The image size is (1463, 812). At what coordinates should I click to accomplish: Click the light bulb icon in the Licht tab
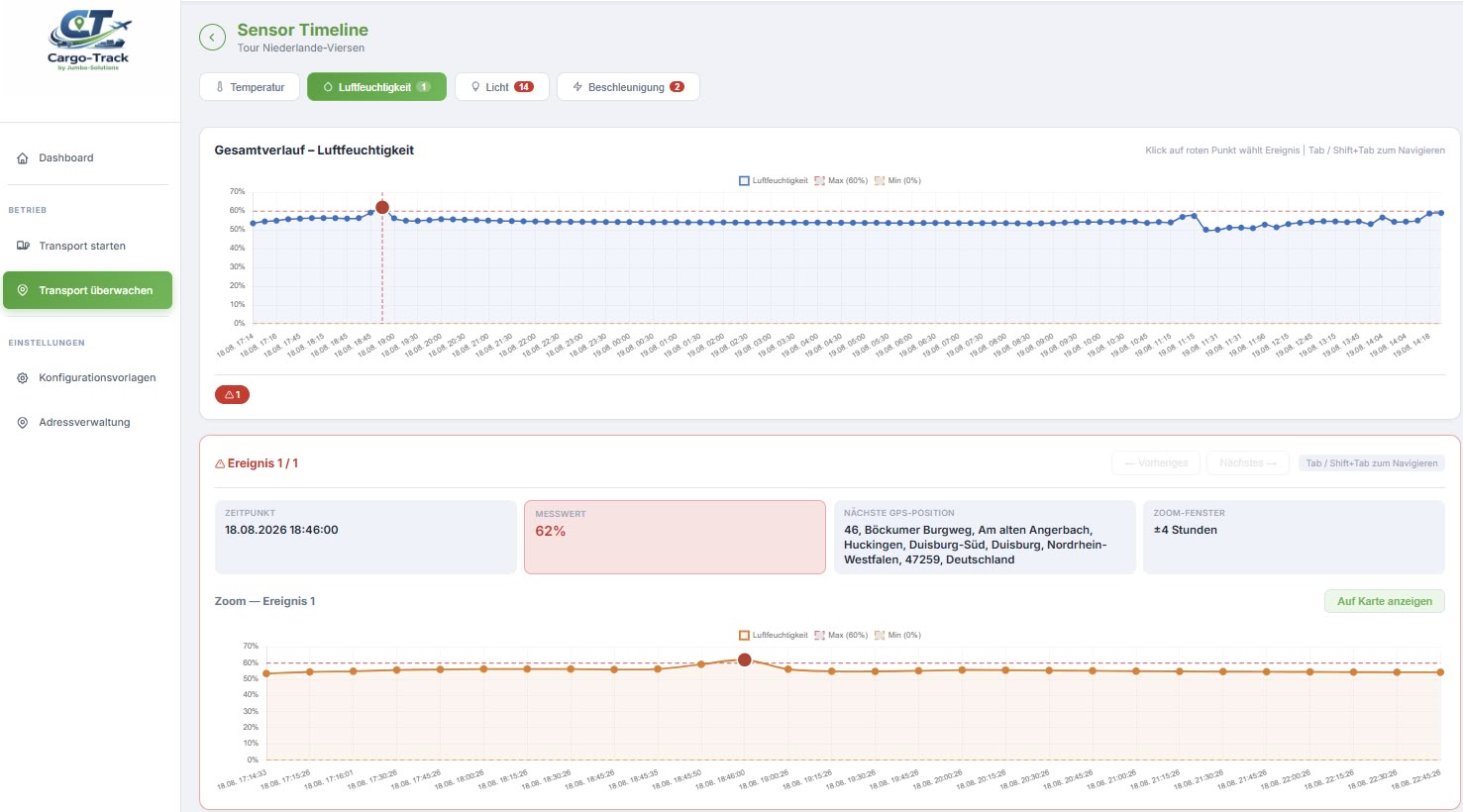pyautogui.click(x=475, y=87)
